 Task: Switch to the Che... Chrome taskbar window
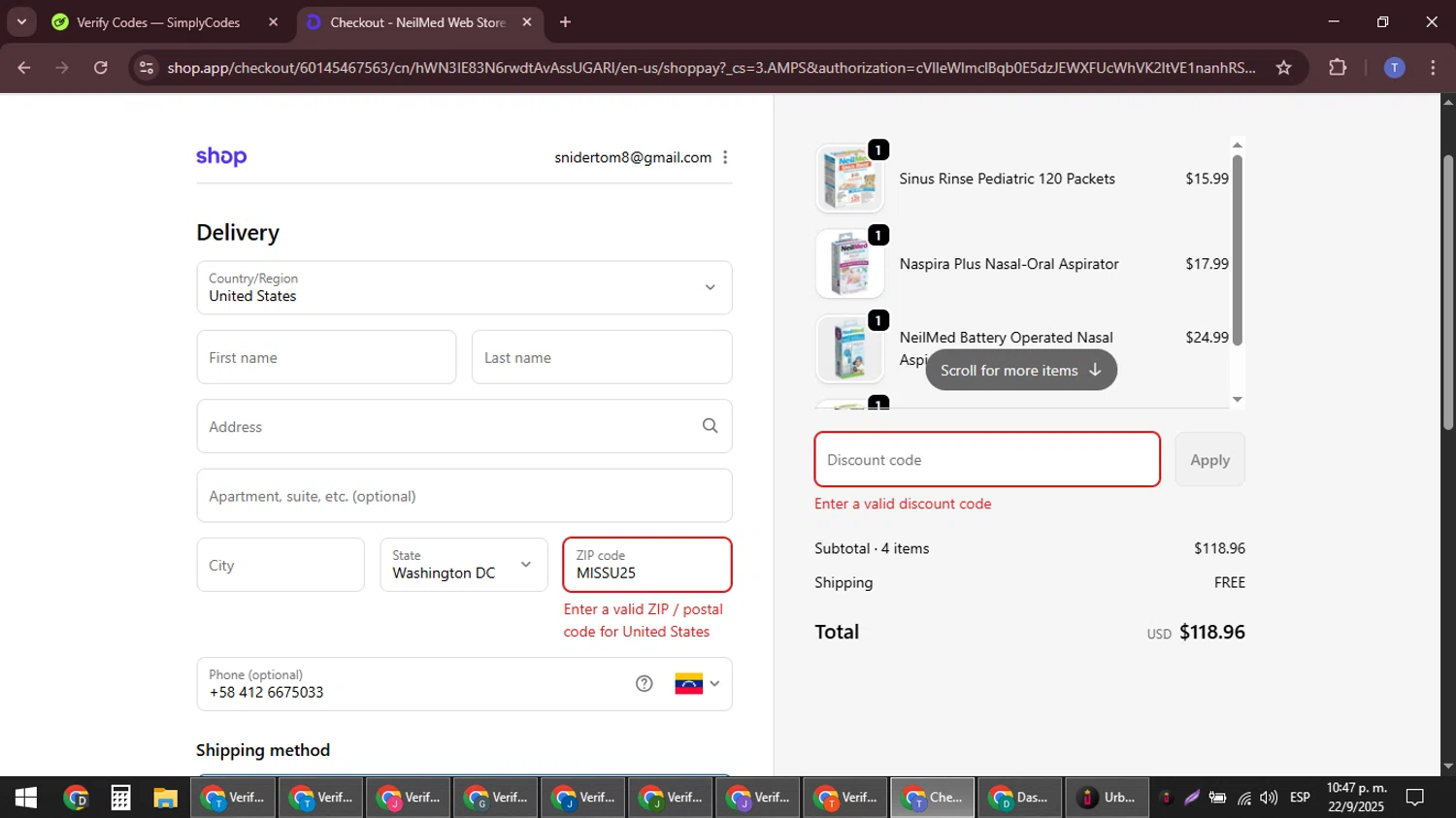click(x=933, y=798)
